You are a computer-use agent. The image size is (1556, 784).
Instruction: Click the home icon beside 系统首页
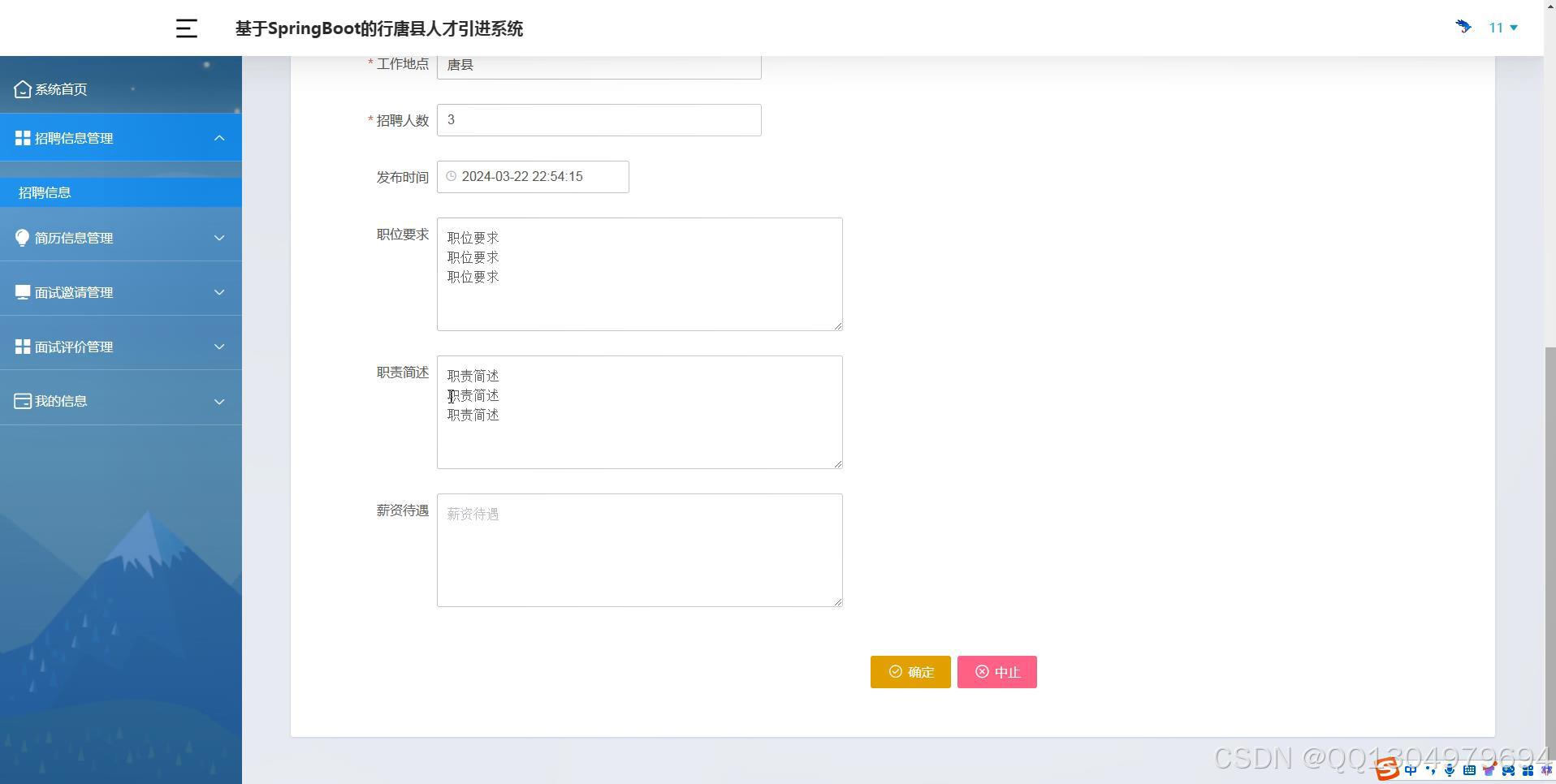[23, 89]
